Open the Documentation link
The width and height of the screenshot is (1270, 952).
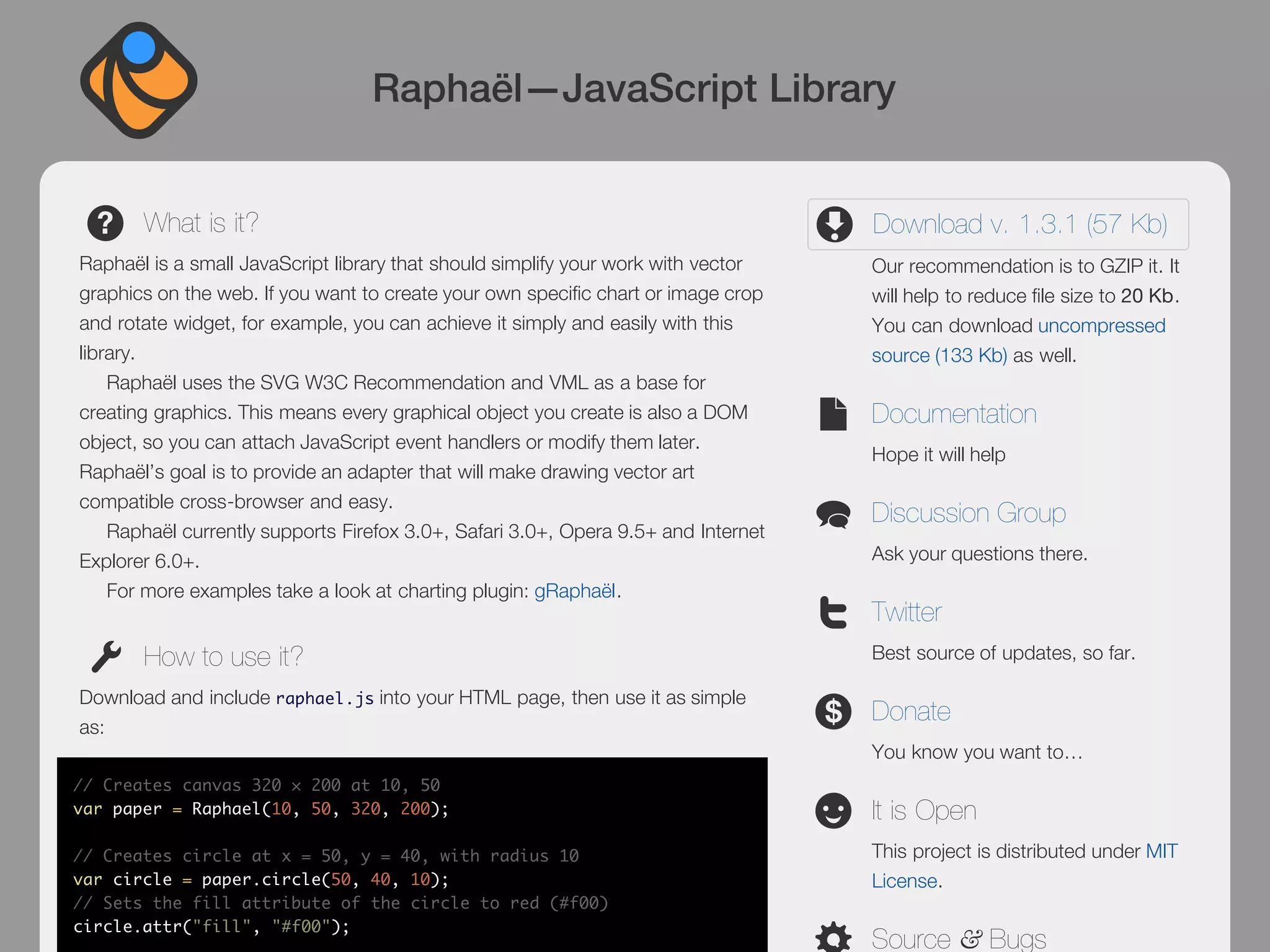click(954, 414)
